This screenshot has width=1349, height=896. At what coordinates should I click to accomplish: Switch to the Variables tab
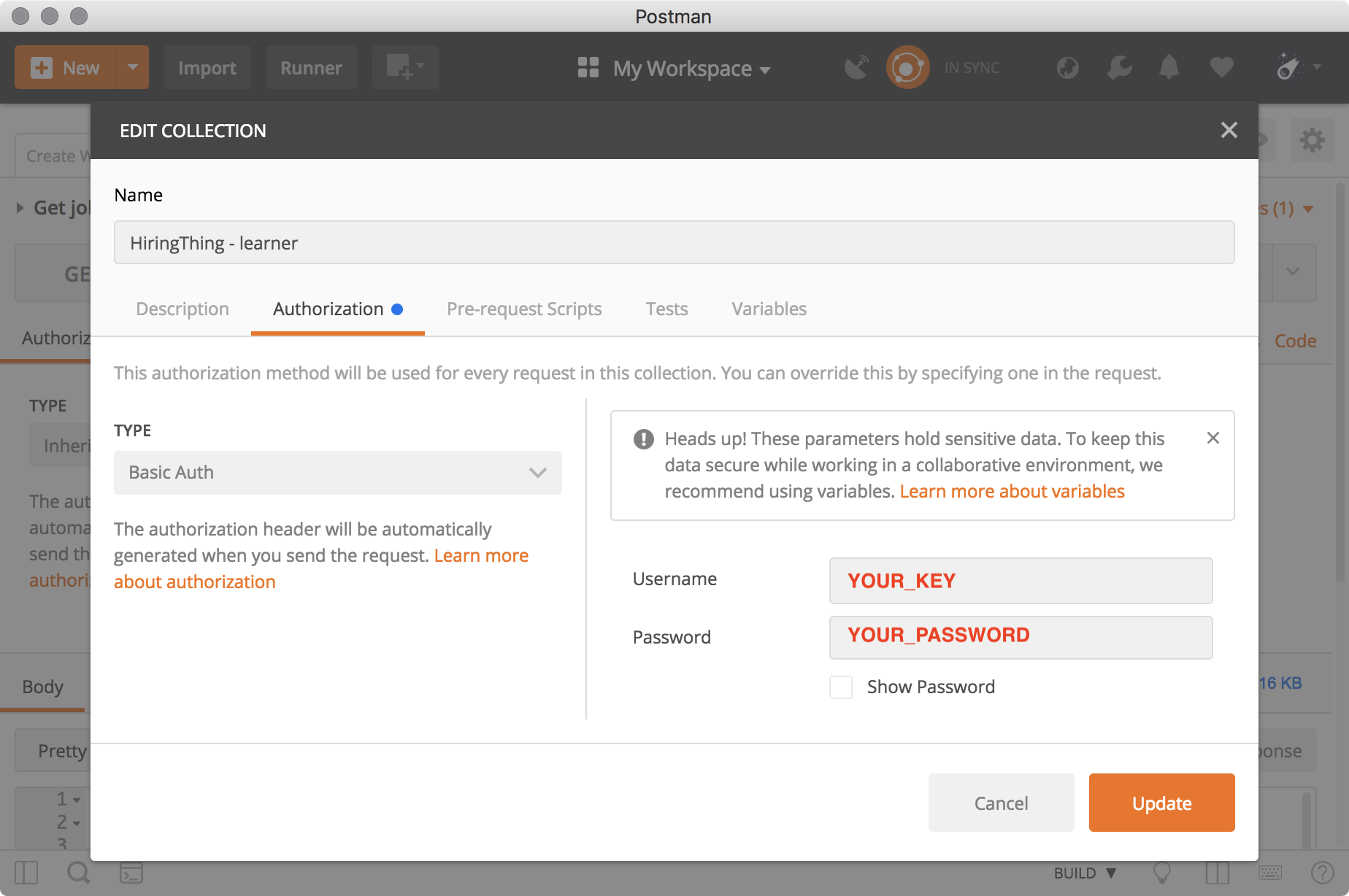[x=769, y=309]
